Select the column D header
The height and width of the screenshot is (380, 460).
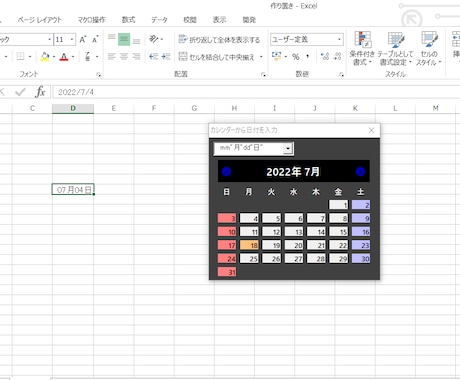click(73, 108)
